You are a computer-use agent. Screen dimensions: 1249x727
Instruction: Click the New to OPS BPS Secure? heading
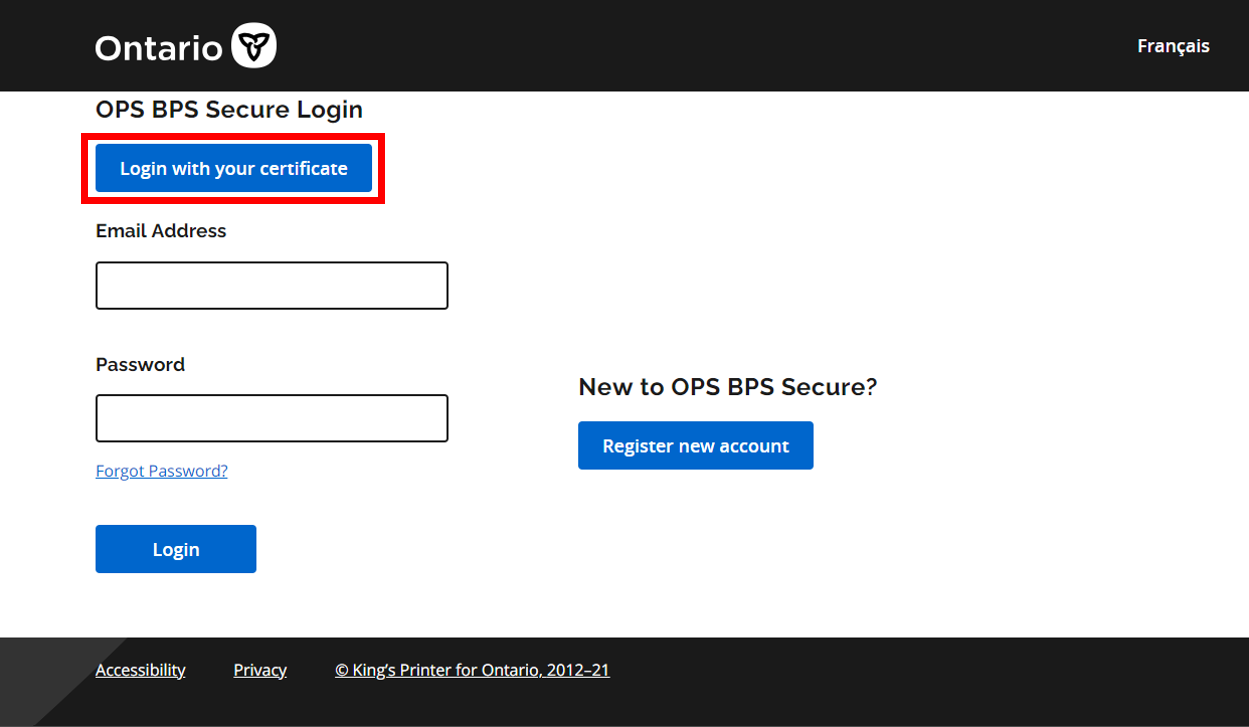point(727,387)
